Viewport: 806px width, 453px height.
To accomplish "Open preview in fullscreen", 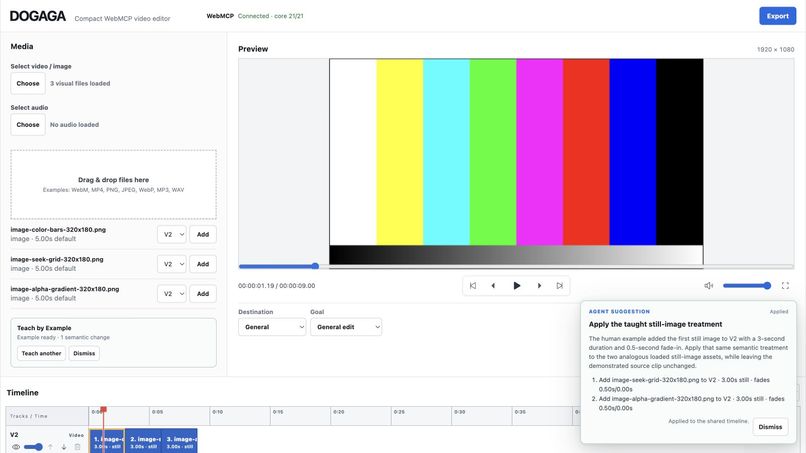I will click(x=785, y=286).
